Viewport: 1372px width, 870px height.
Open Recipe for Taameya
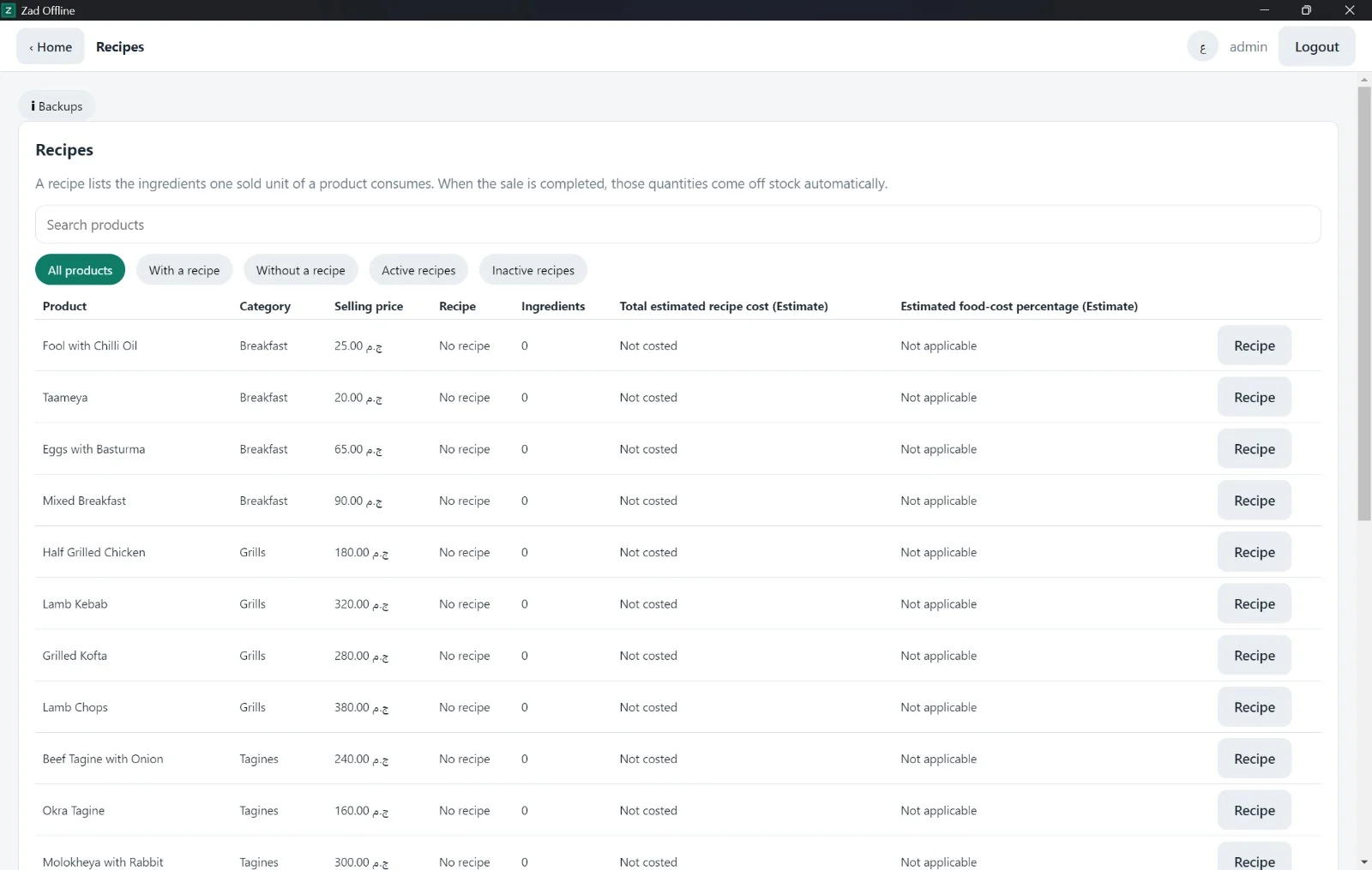point(1254,397)
